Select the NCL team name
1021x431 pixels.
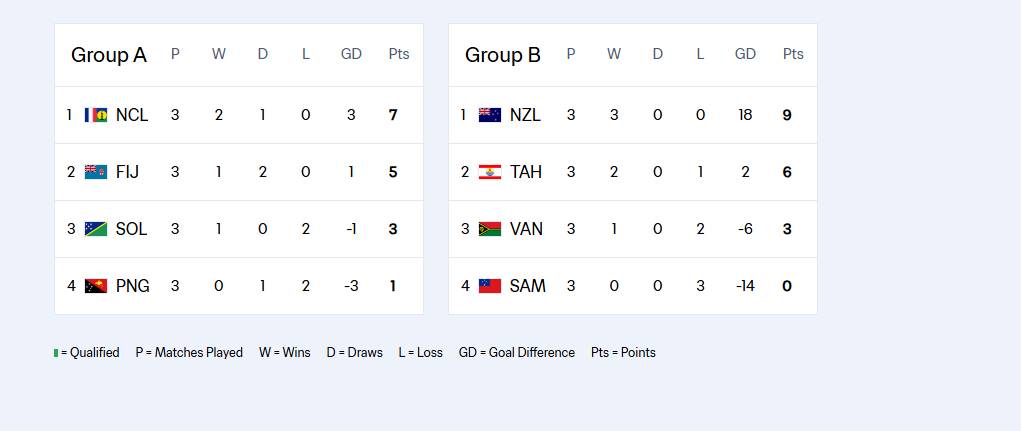(132, 115)
